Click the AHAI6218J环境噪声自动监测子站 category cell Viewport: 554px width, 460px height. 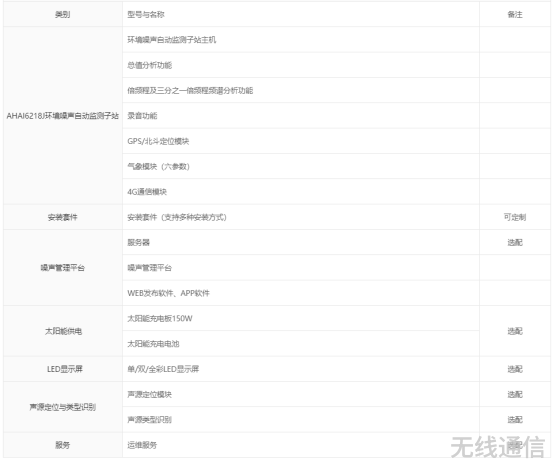pyautogui.click(x=63, y=116)
